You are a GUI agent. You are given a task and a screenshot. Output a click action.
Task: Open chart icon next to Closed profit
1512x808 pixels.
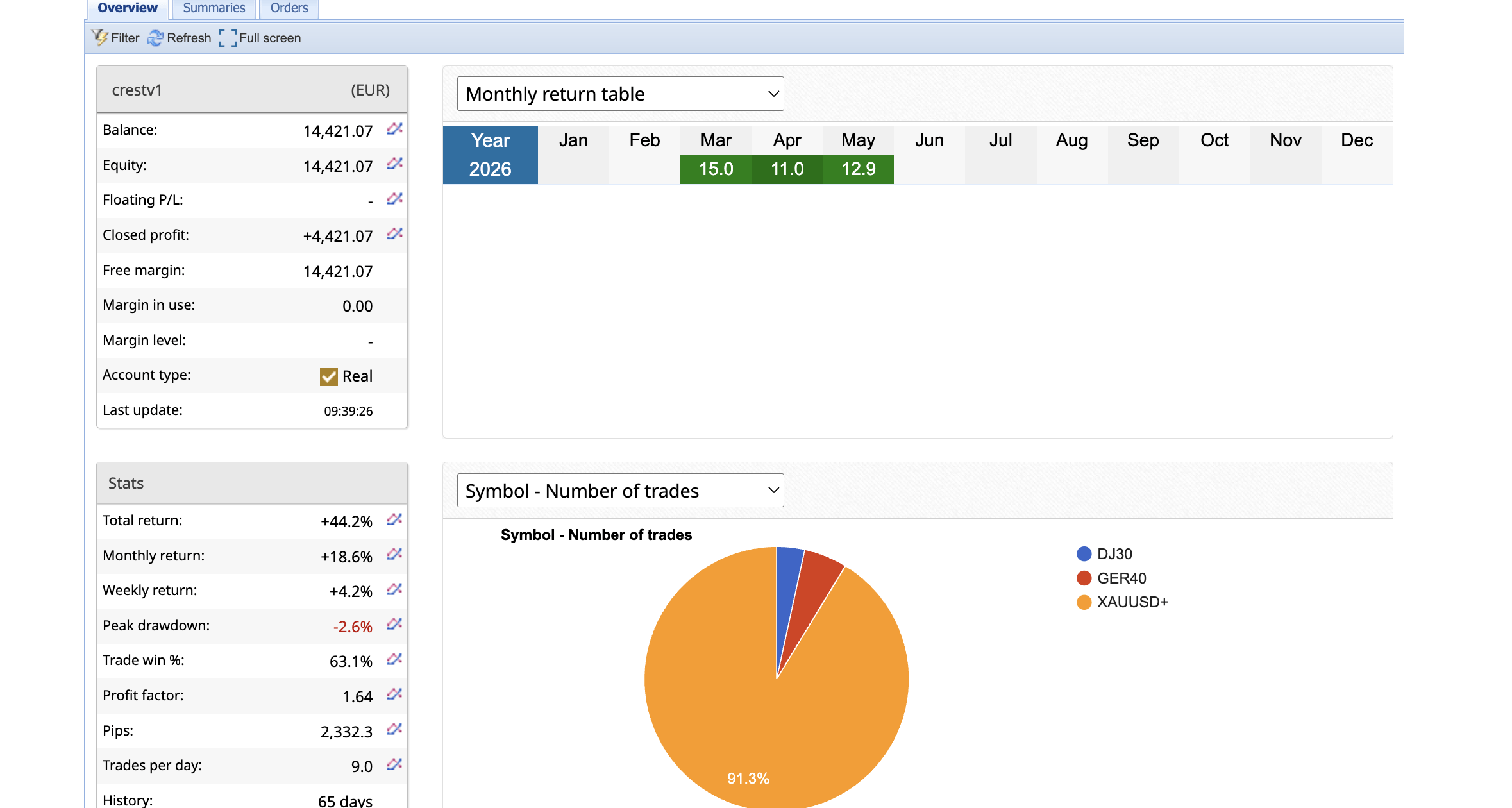pyautogui.click(x=394, y=233)
